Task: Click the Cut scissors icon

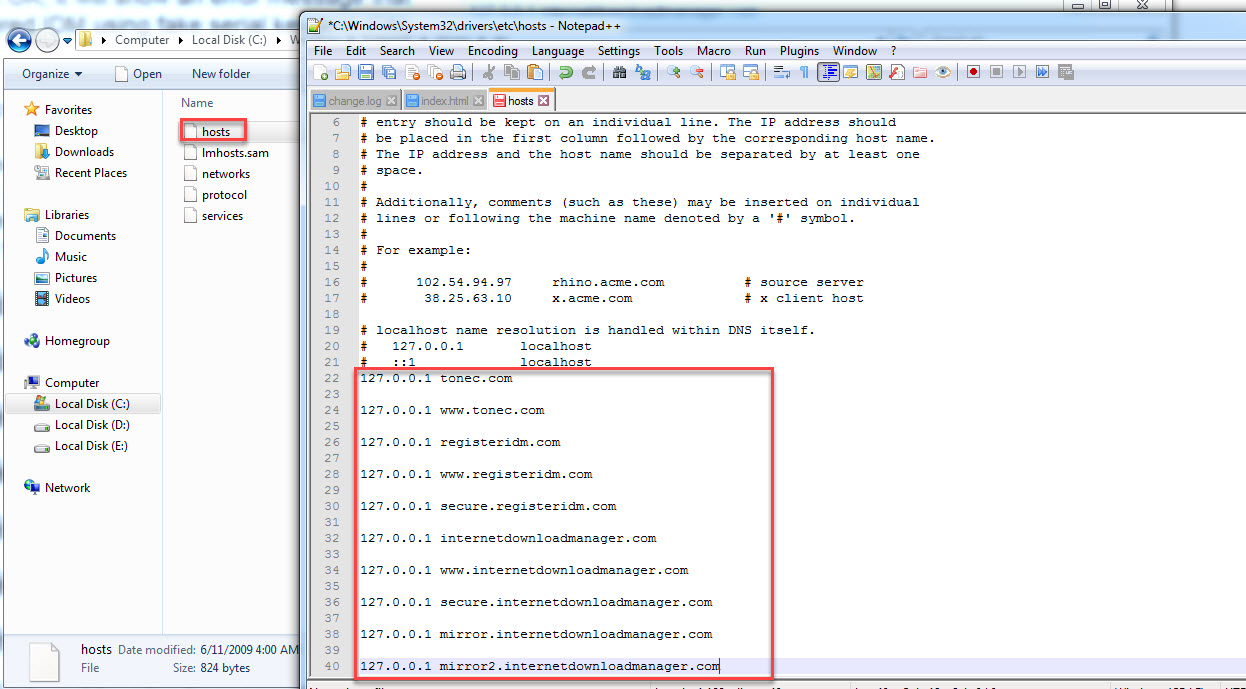Action: (489, 72)
